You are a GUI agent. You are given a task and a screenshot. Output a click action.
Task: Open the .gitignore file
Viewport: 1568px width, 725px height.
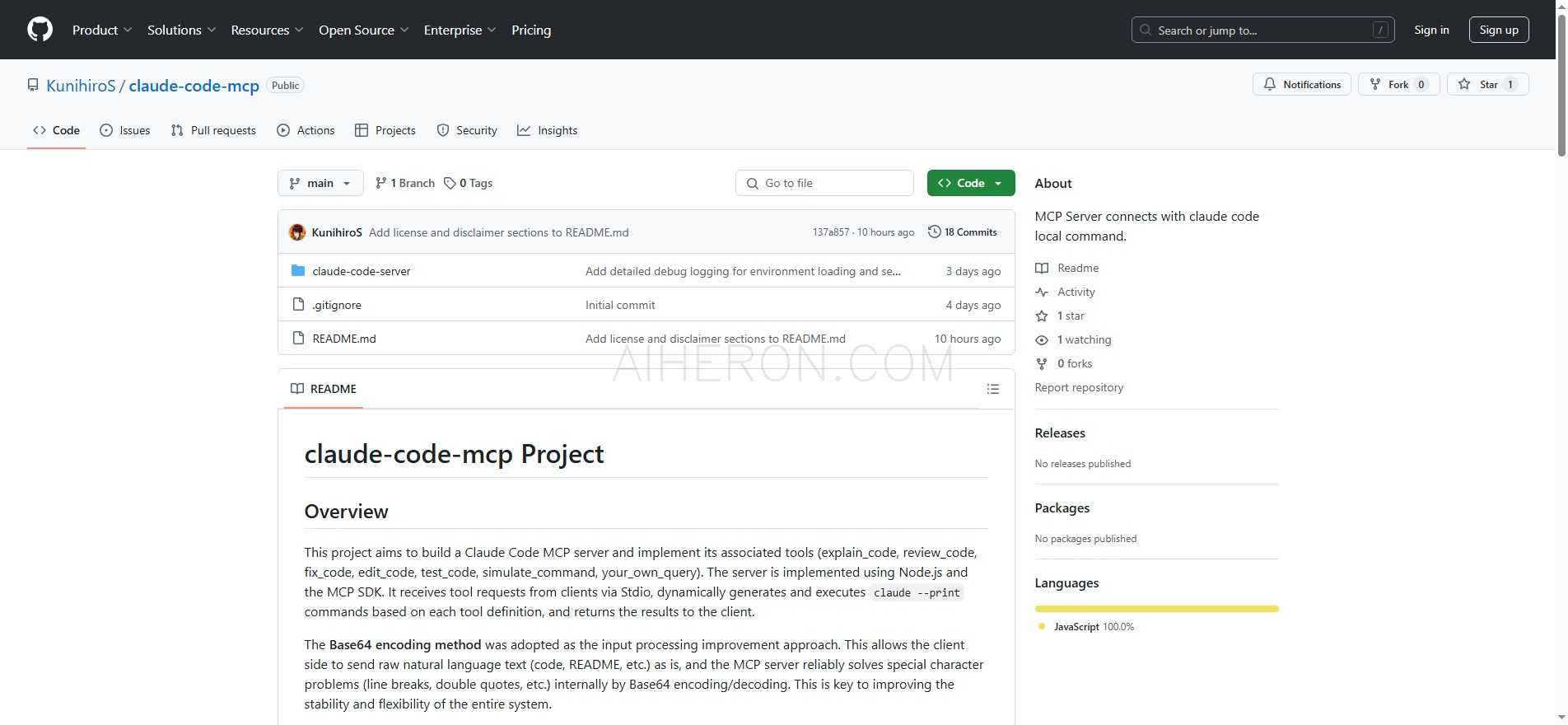[337, 305]
